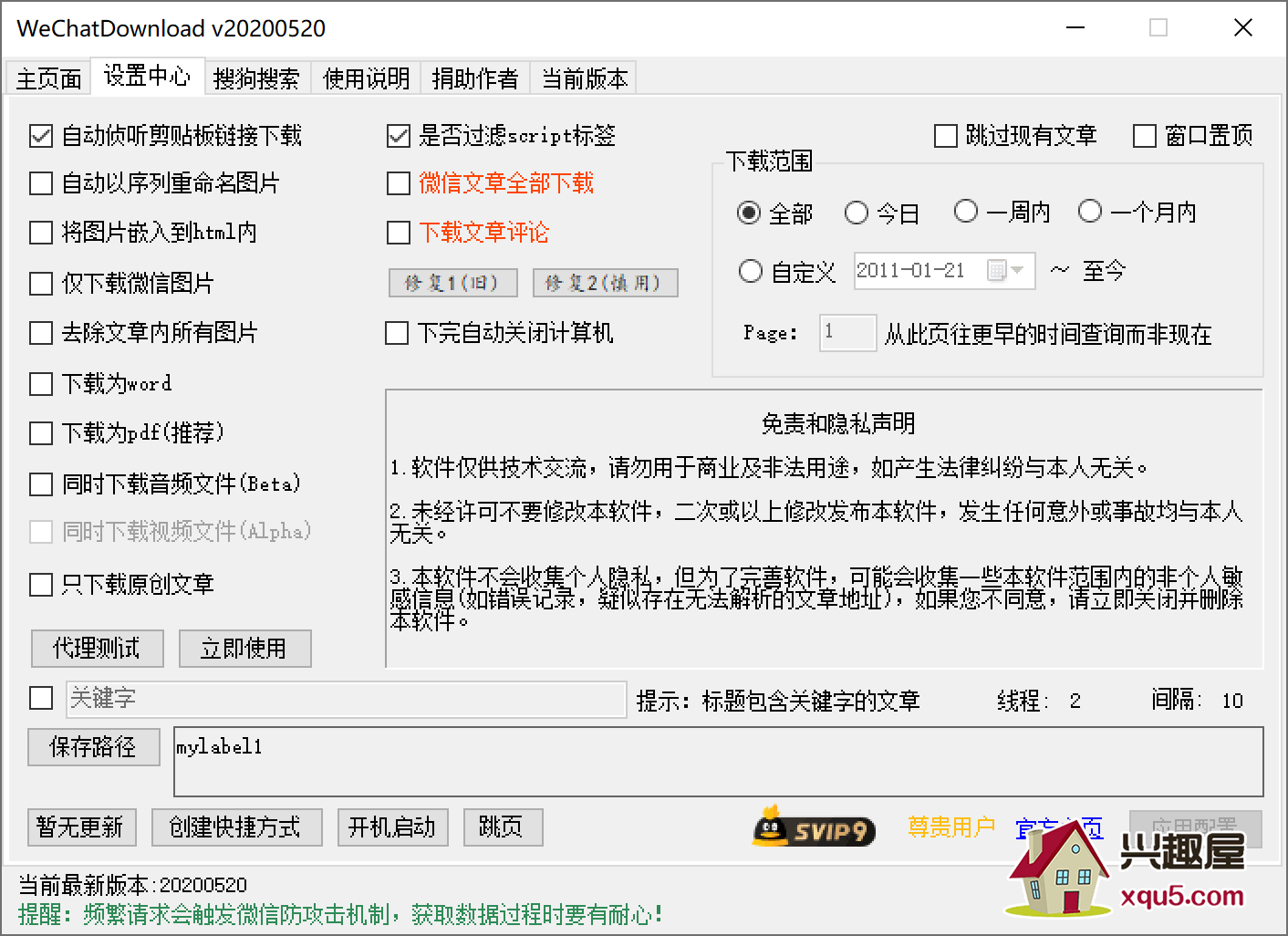Open the 使用说明 tab
Screen dimensions: 1288x936
click(x=366, y=78)
